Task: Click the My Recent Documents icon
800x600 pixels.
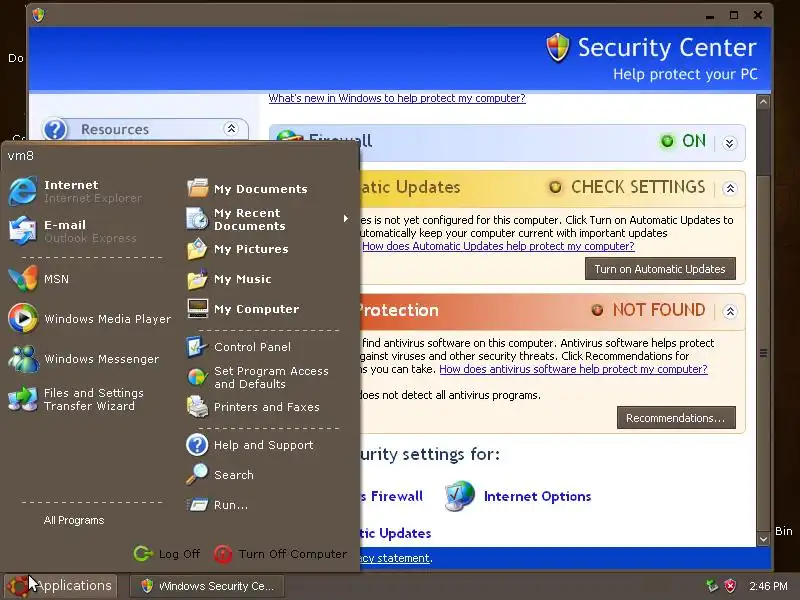Action: [x=197, y=219]
